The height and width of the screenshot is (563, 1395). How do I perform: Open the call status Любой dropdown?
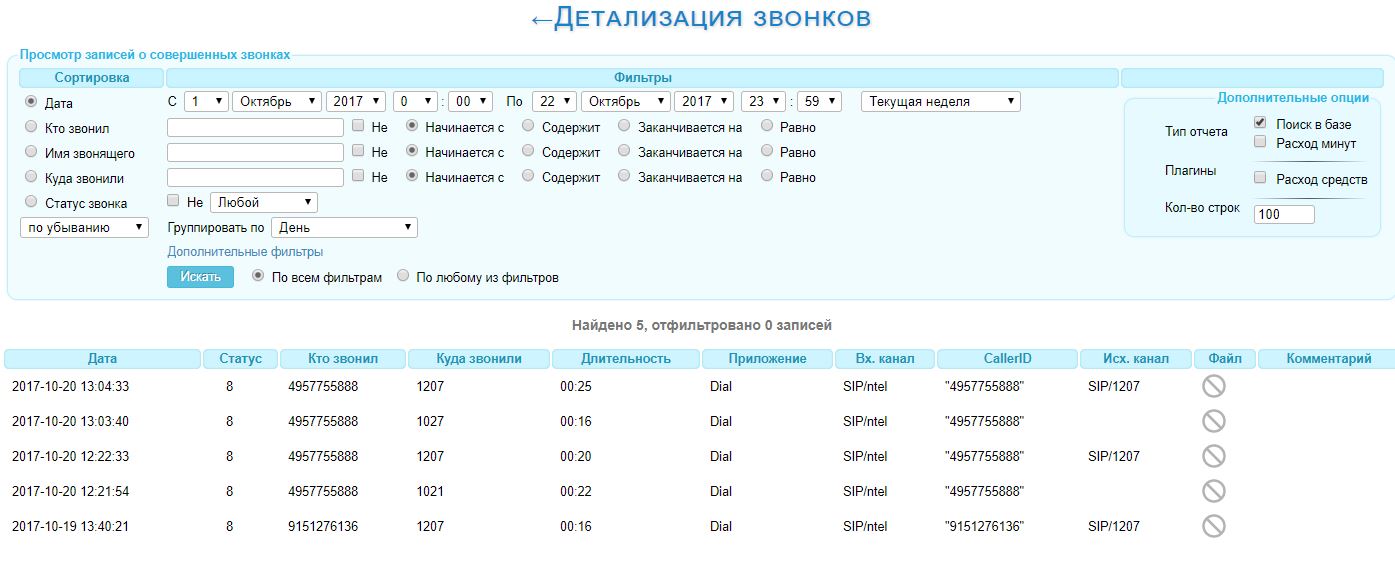264,202
